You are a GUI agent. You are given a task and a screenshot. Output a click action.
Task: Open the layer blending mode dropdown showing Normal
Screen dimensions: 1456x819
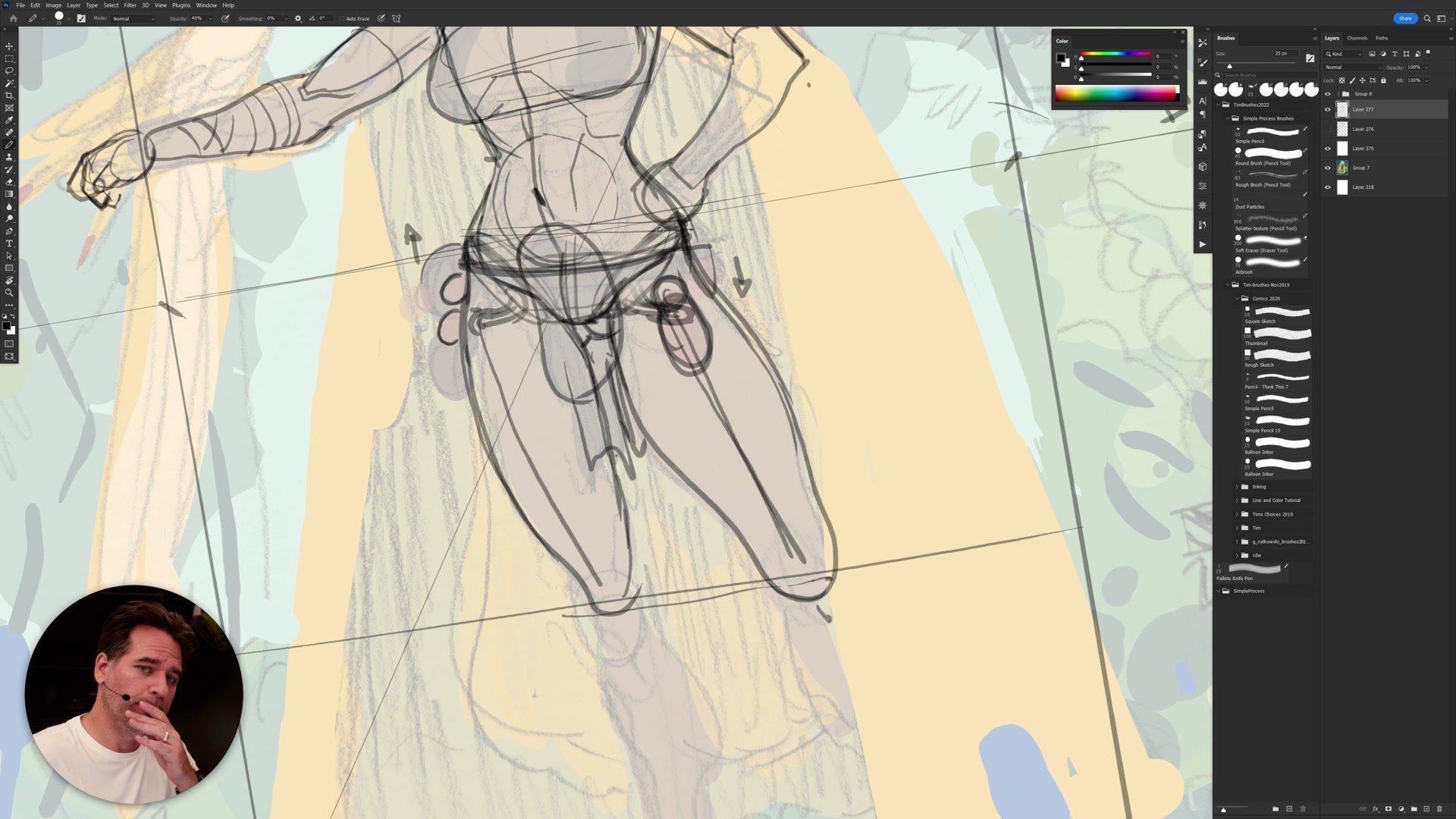point(1354,67)
